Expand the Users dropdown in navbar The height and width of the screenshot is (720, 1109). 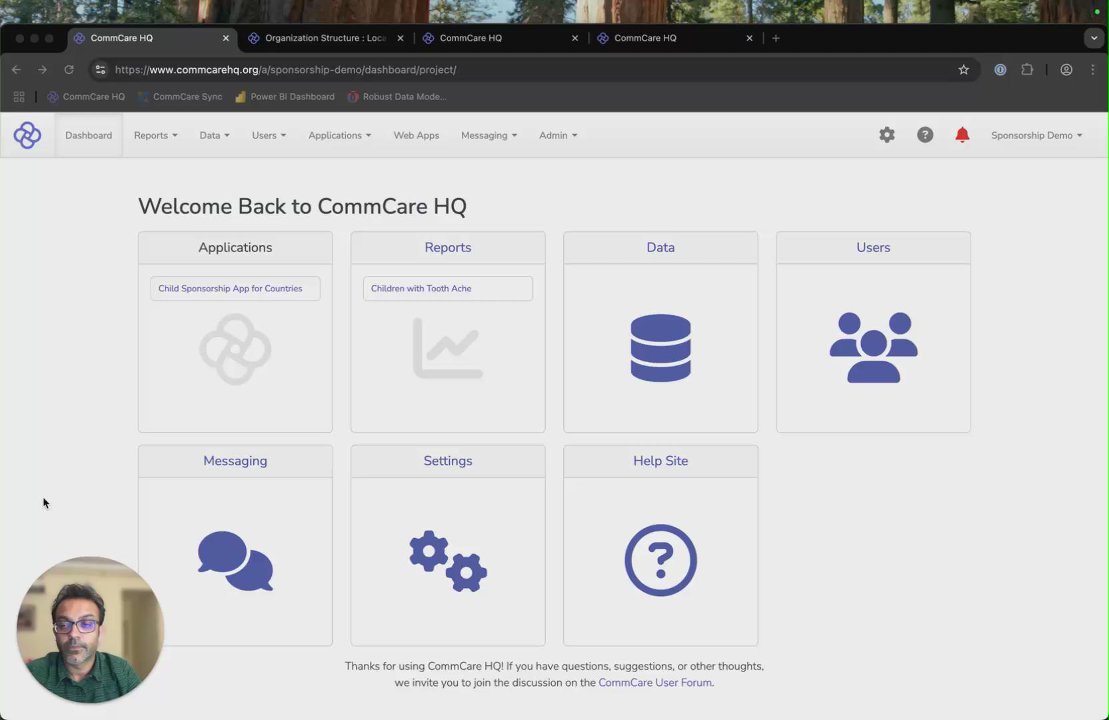point(269,135)
